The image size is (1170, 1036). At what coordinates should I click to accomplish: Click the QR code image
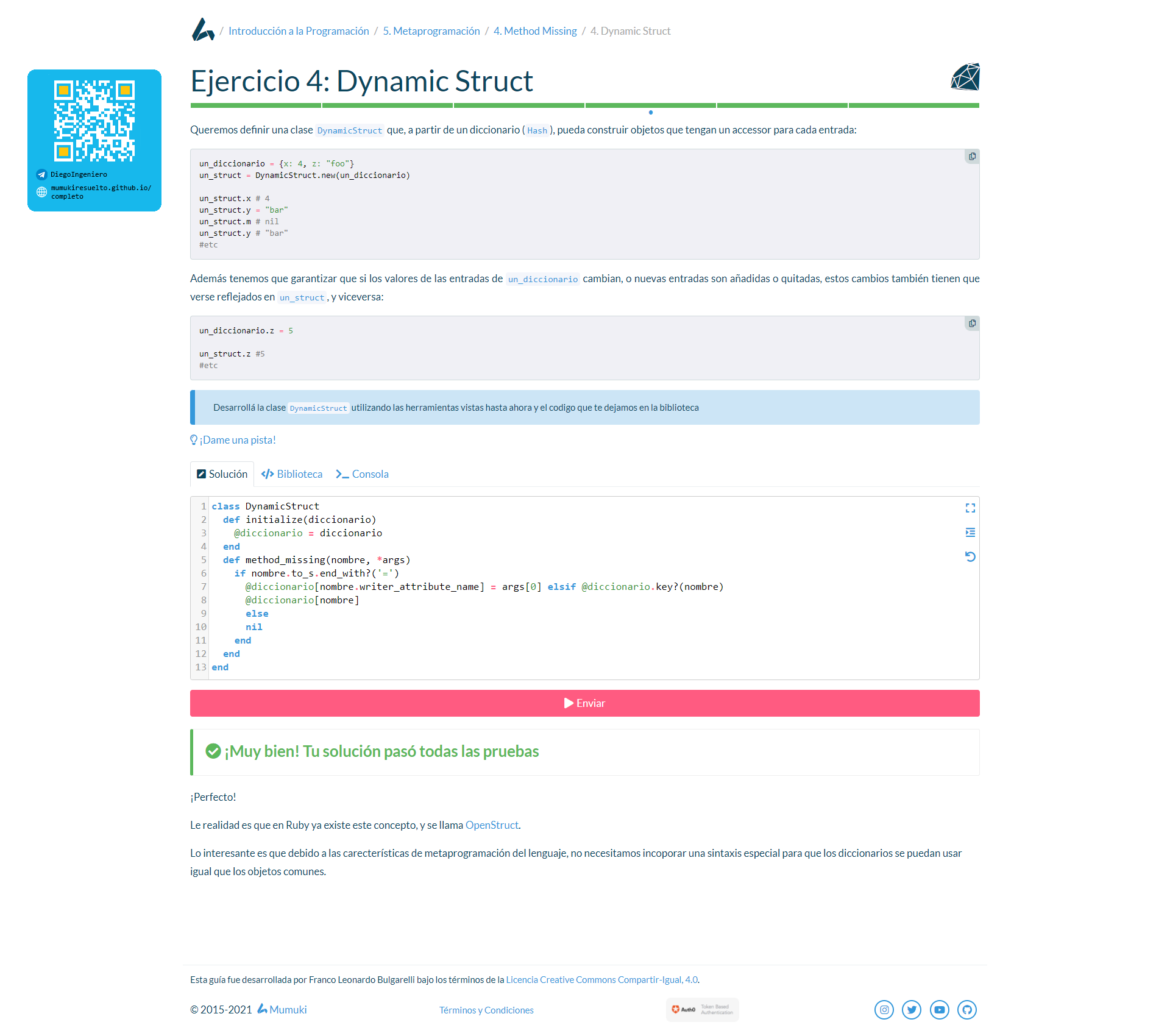(94, 121)
